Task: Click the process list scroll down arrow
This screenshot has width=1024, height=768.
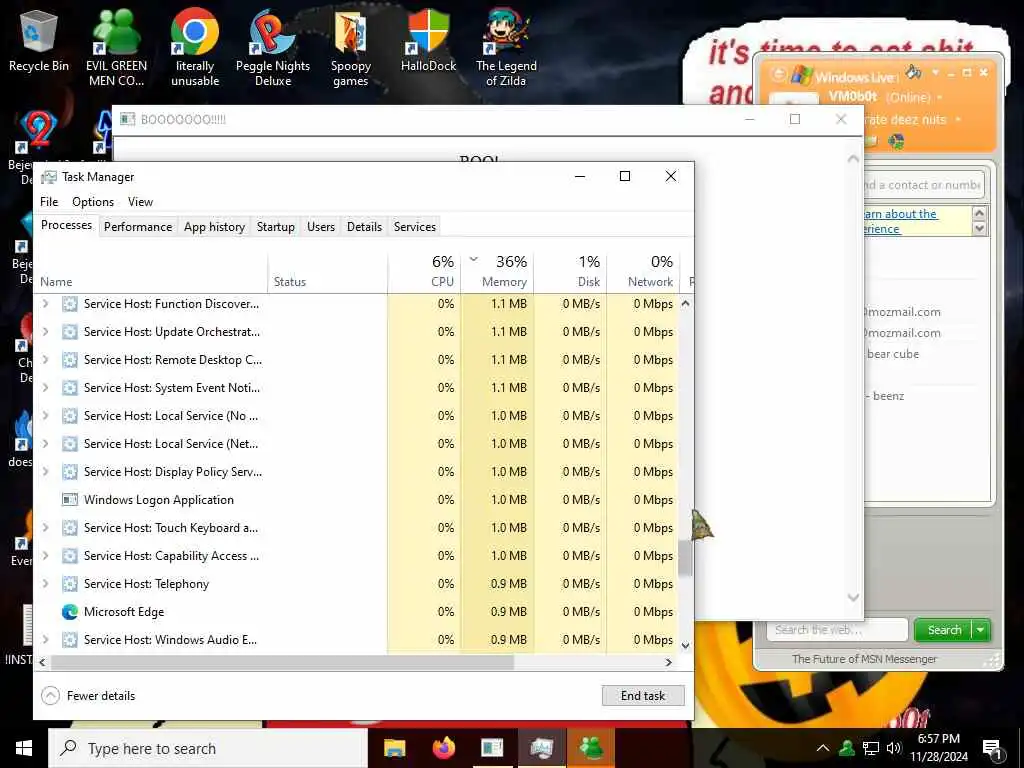Action: [685, 645]
